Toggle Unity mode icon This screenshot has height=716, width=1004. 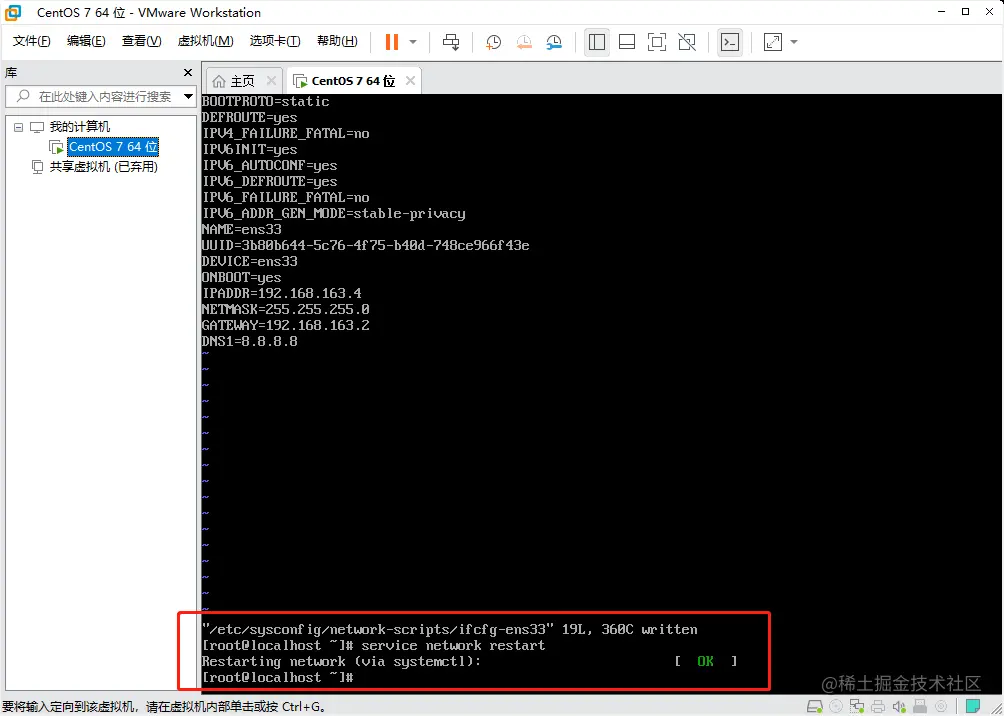[687, 42]
